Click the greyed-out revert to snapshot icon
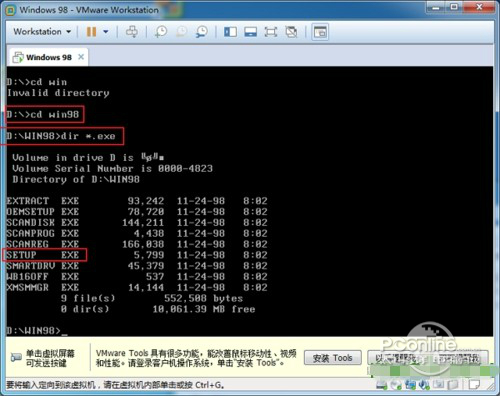 [x=182, y=32]
